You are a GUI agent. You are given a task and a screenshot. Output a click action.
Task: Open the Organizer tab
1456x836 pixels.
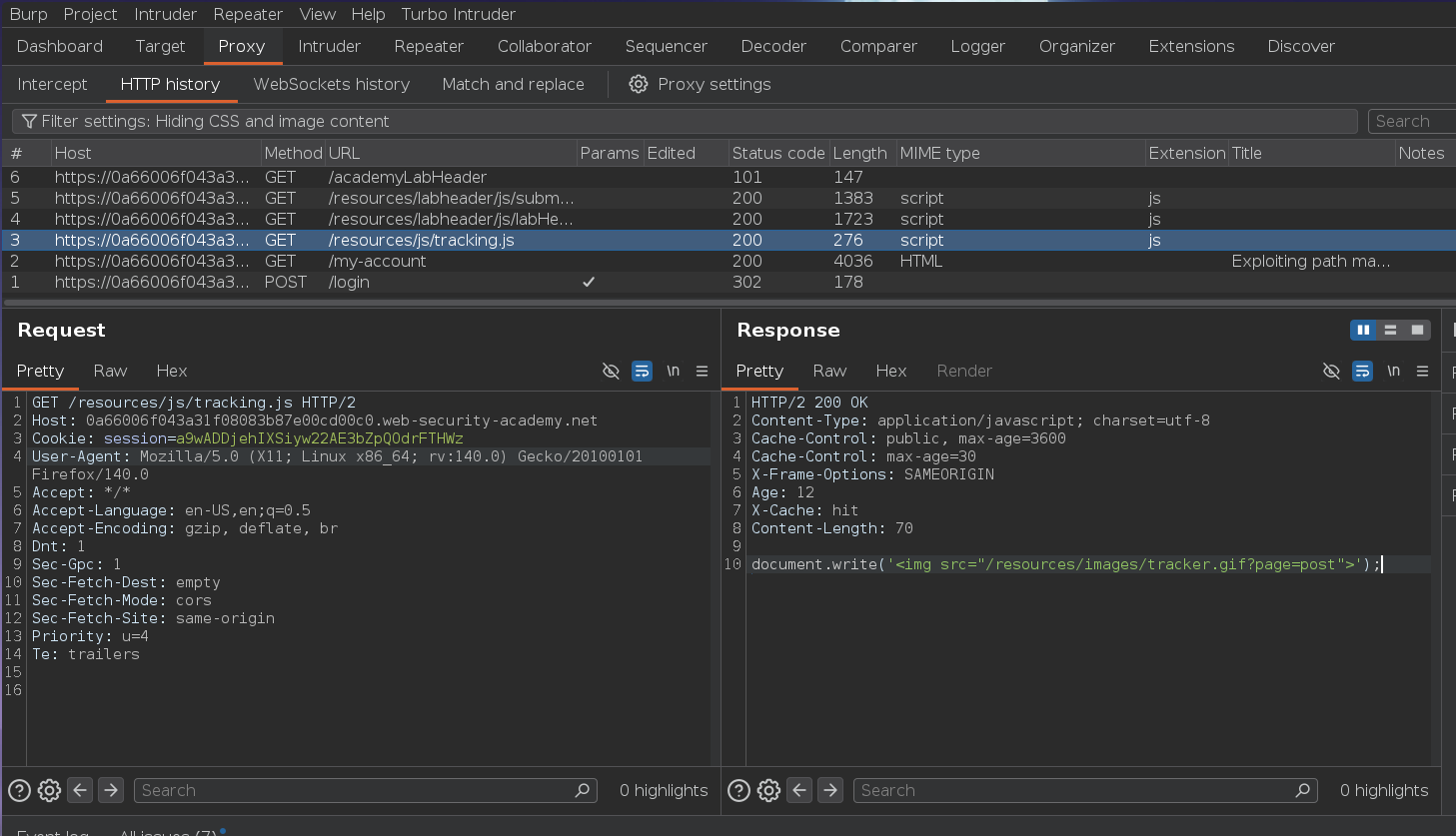pos(1077,46)
